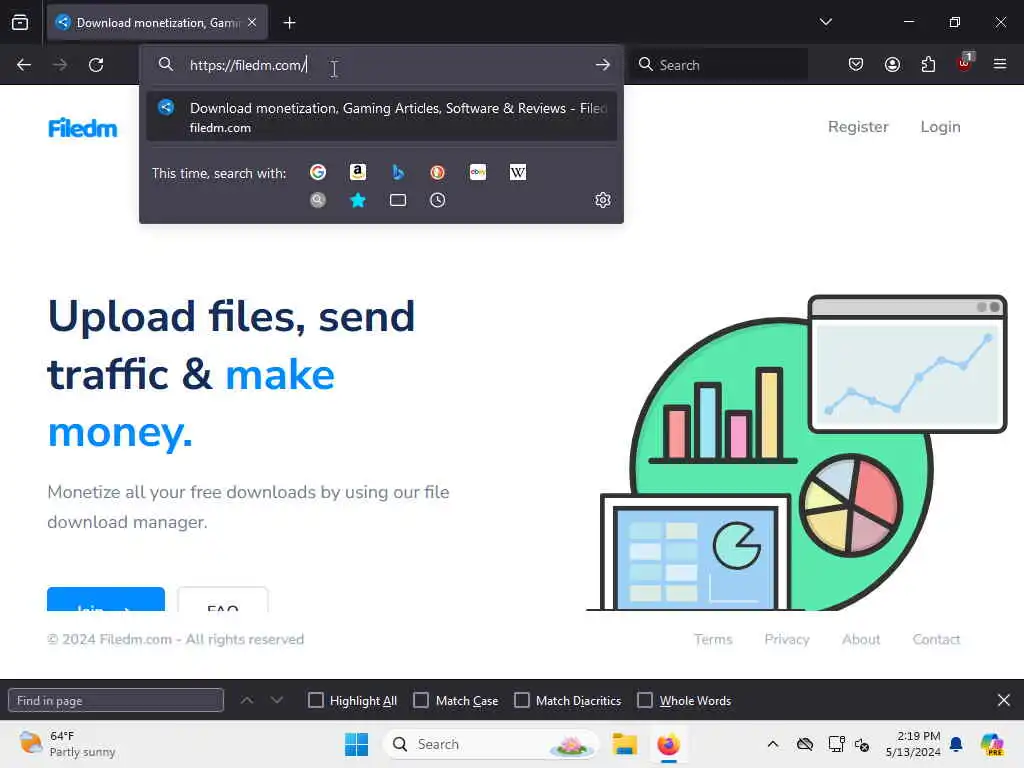Go to next find match arrow
Screen dimensions: 1024x768
click(277, 700)
